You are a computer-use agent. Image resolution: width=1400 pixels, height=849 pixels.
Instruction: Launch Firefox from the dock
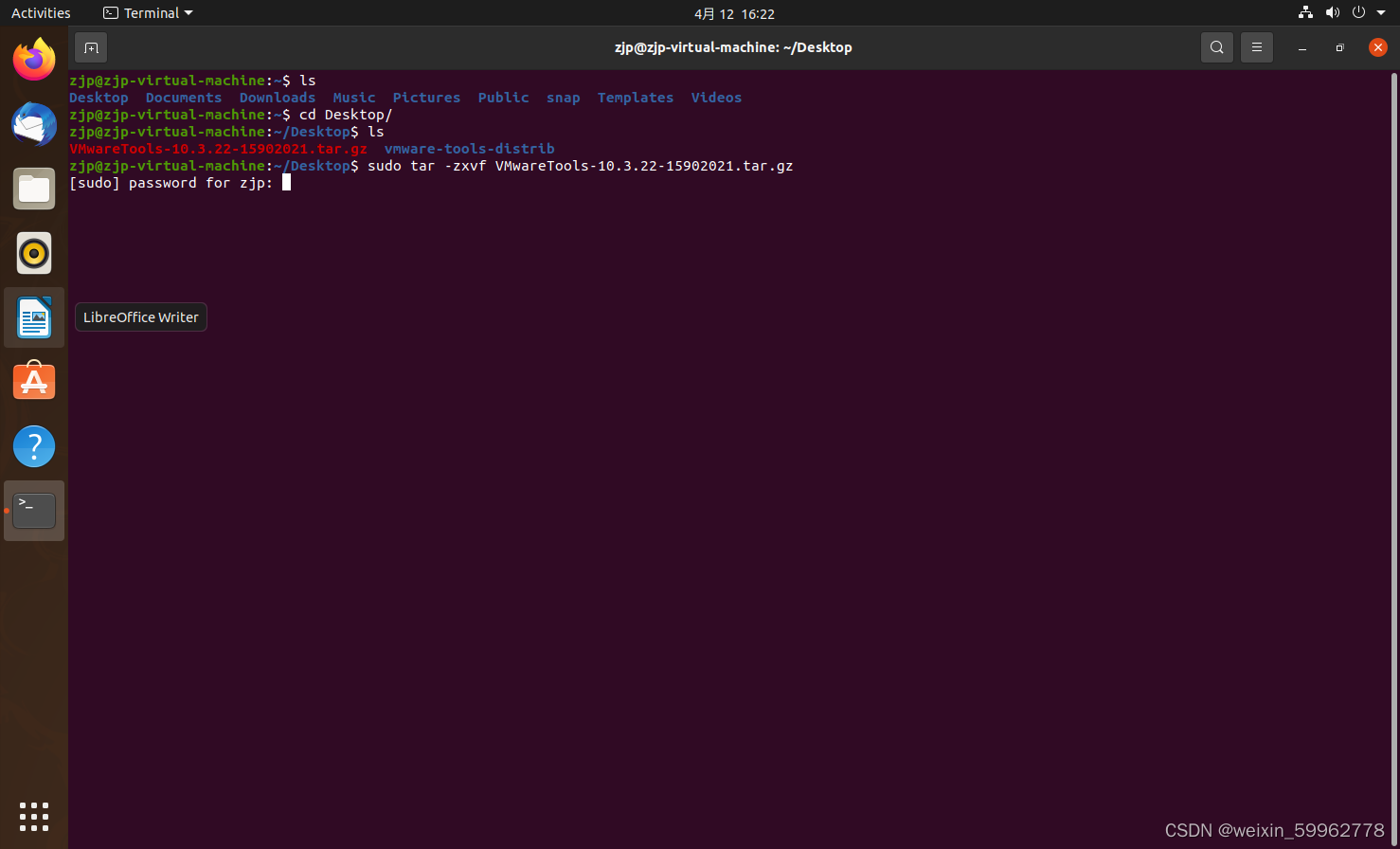tap(34, 61)
